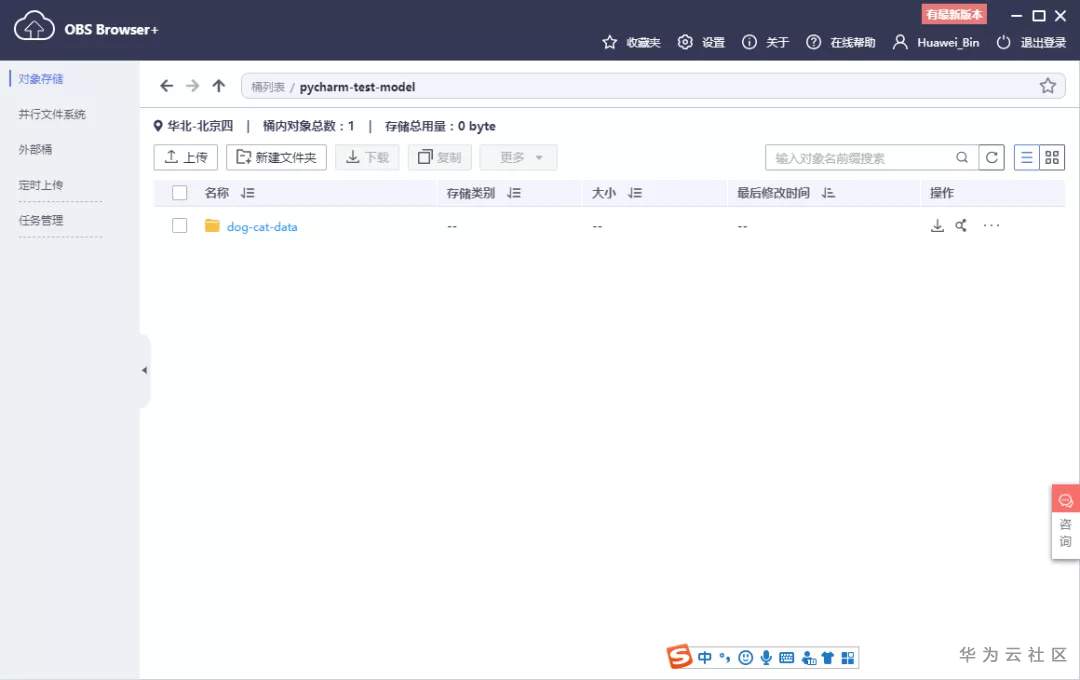This screenshot has width=1080, height=680.
Task: Open the 关于 about dialog
Action: [x=765, y=42]
